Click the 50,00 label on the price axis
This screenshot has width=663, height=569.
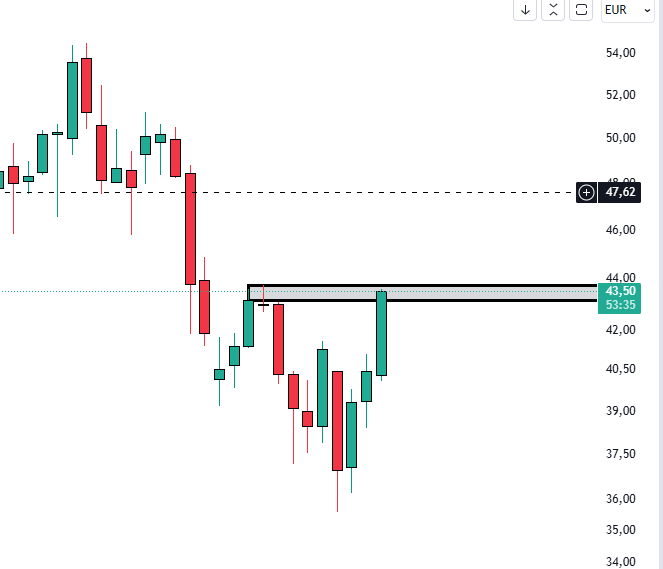coord(621,137)
